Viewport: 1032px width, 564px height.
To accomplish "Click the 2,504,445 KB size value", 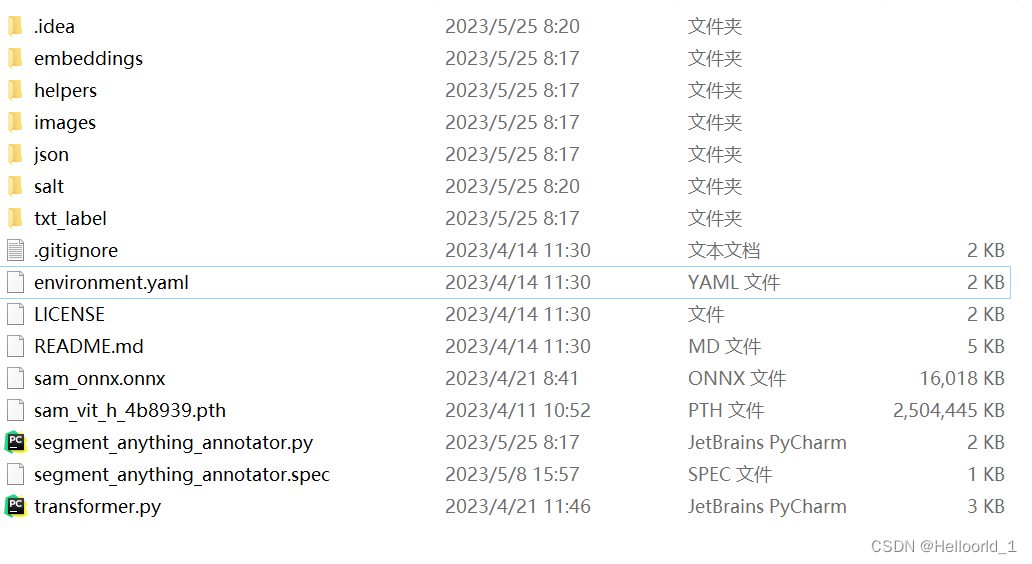I will [948, 411].
